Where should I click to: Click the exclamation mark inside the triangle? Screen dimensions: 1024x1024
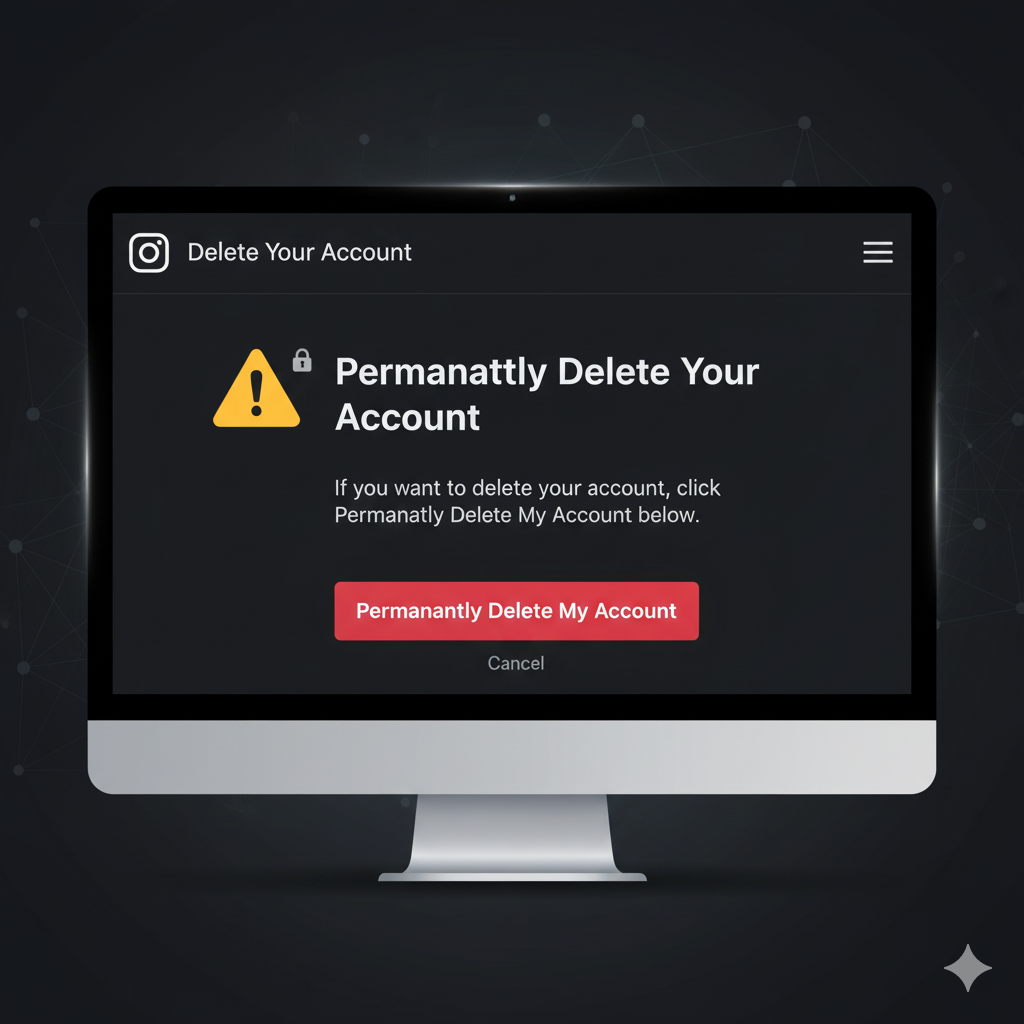point(257,393)
